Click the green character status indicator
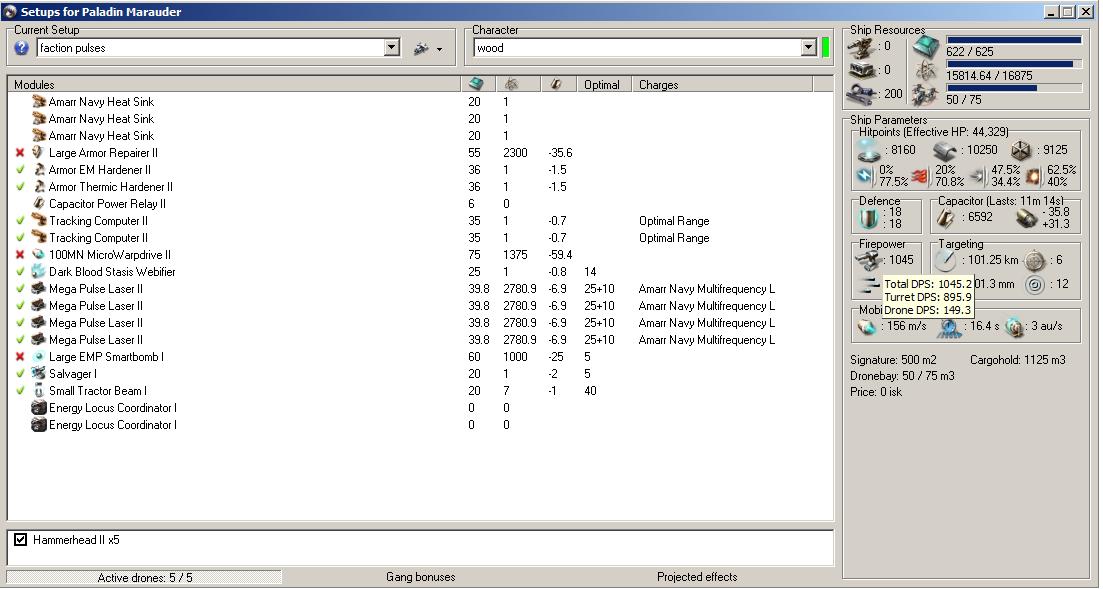Viewport: 1103px width, 589px height. pos(826,48)
